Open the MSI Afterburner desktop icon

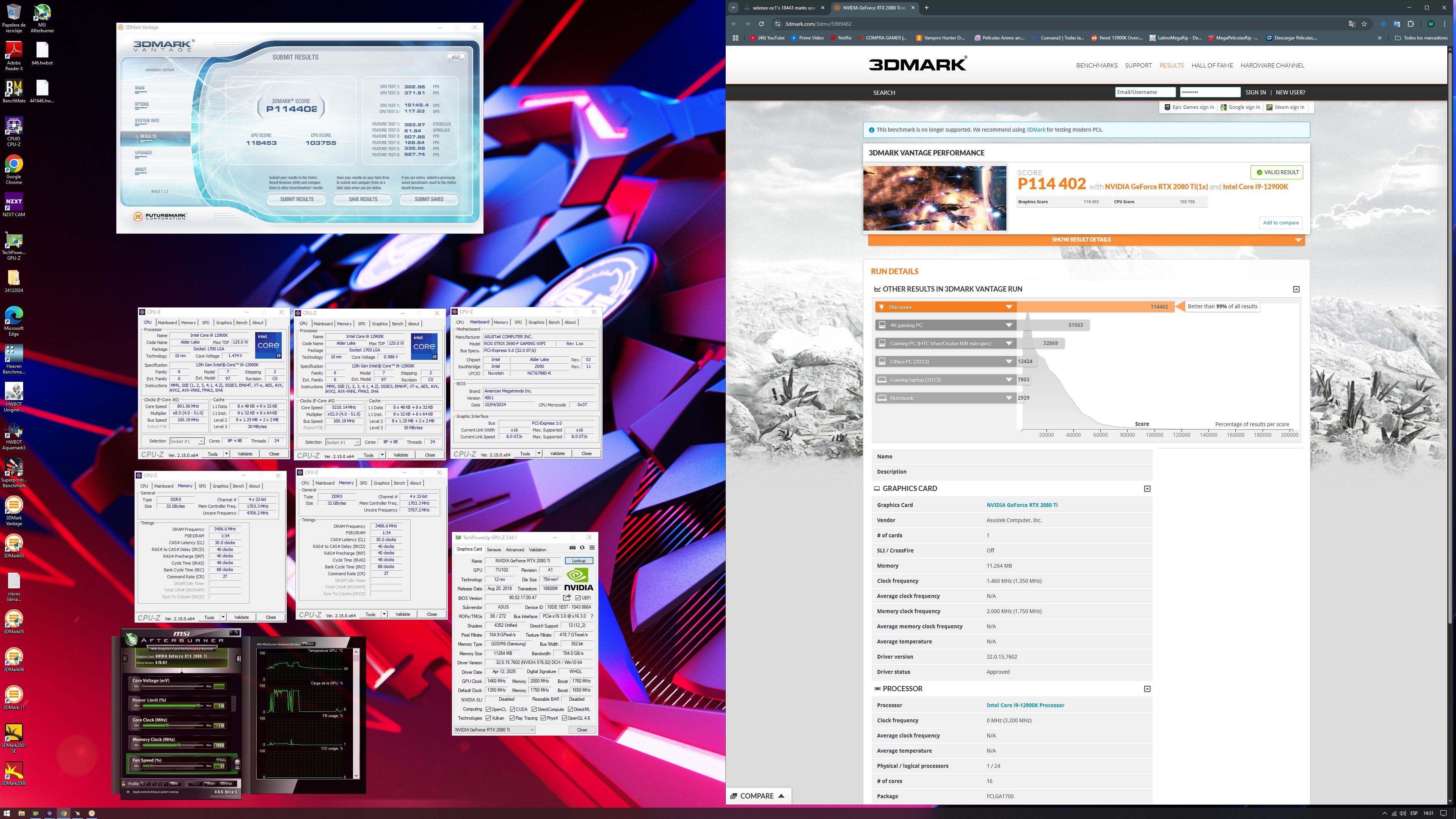pos(42,19)
